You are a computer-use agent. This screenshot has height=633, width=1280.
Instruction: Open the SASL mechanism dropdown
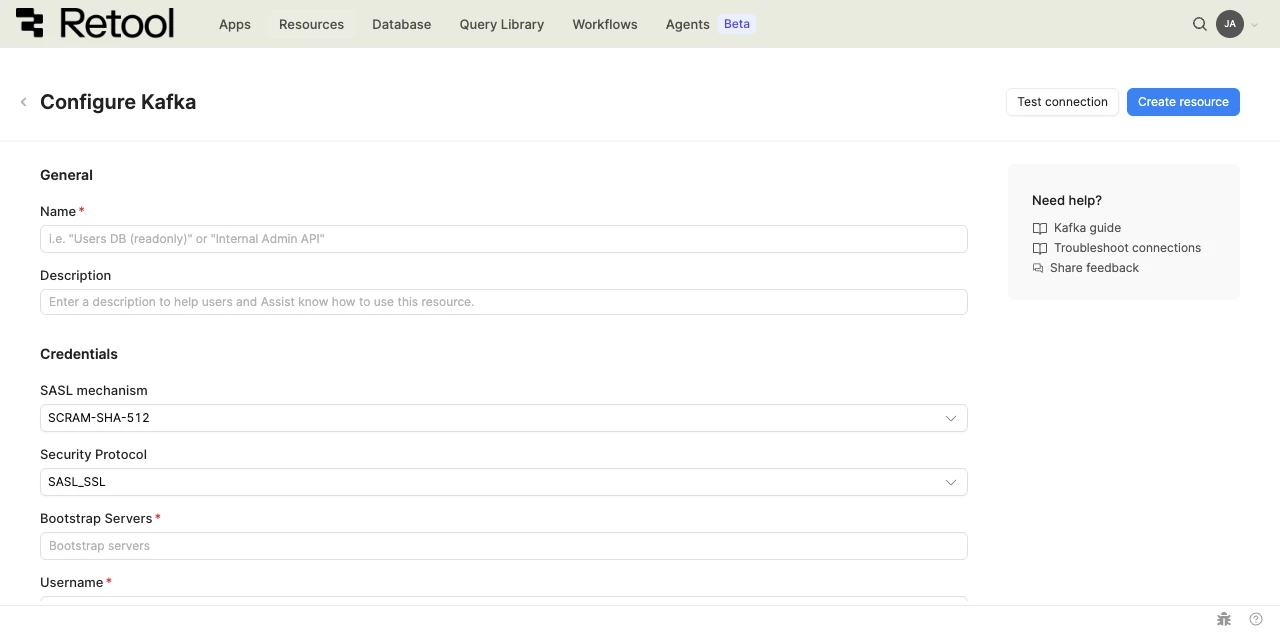504,418
